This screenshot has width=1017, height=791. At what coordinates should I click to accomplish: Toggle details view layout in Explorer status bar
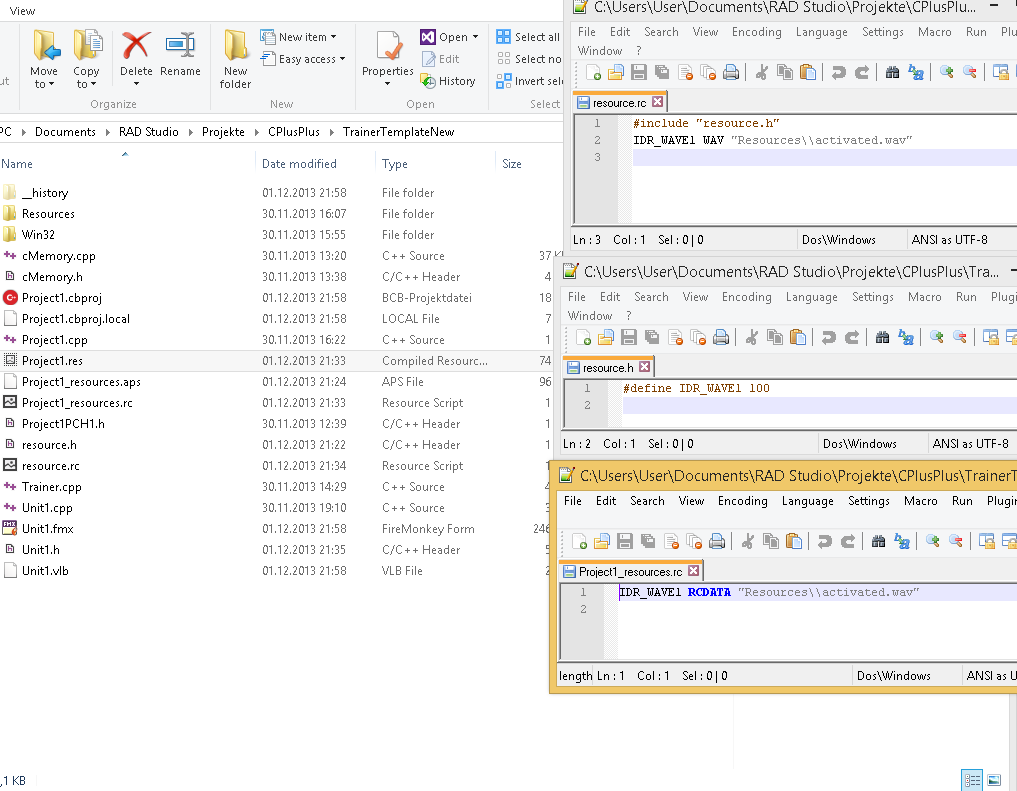[x=971, y=780]
